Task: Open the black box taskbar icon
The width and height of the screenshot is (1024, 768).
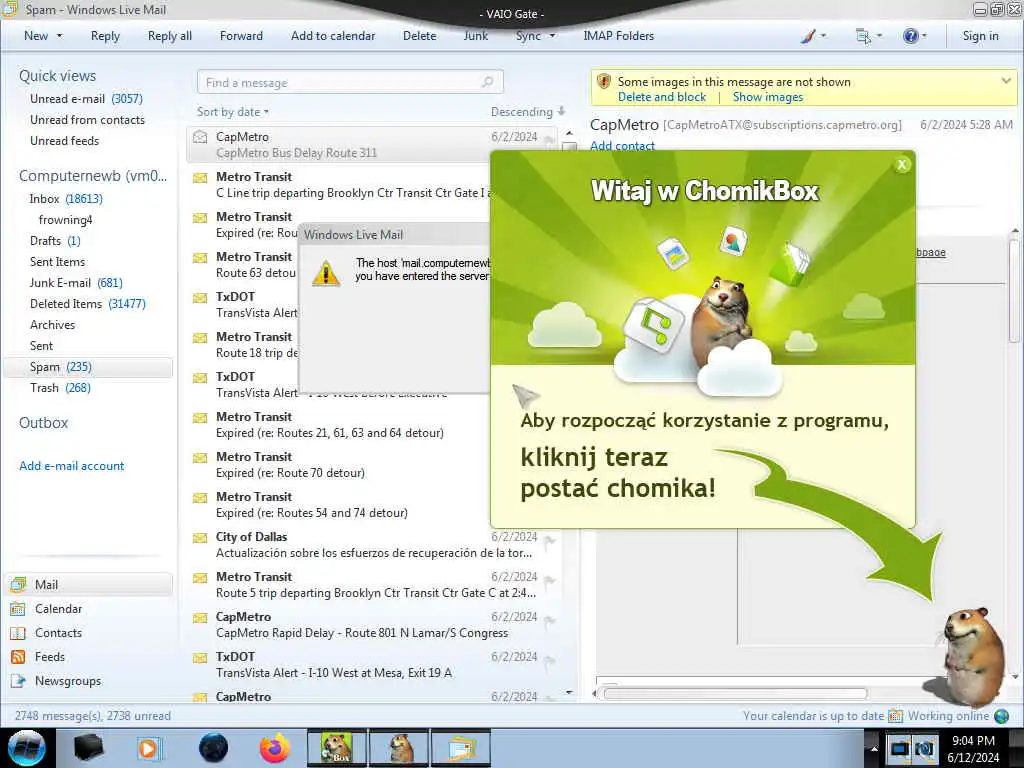Action: (x=88, y=748)
